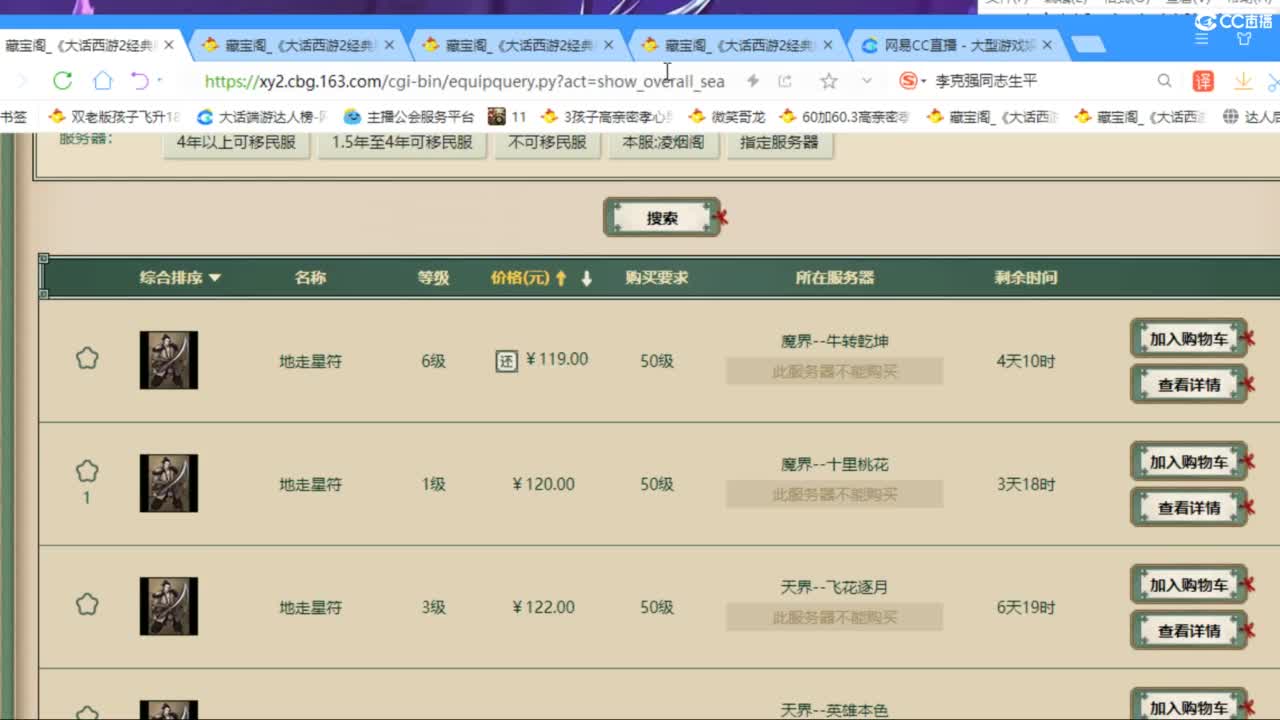Sort price ascending with the up arrow
1280x720 pixels.
pos(561,279)
